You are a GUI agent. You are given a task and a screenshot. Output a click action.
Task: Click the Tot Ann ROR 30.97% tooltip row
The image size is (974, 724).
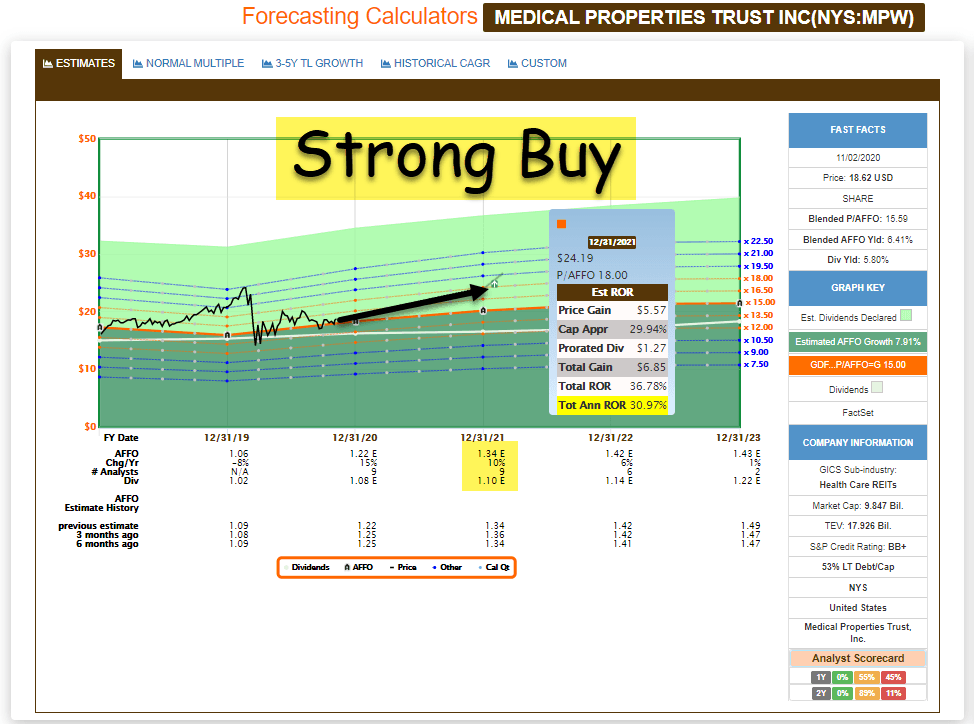pyautogui.click(x=612, y=405)
